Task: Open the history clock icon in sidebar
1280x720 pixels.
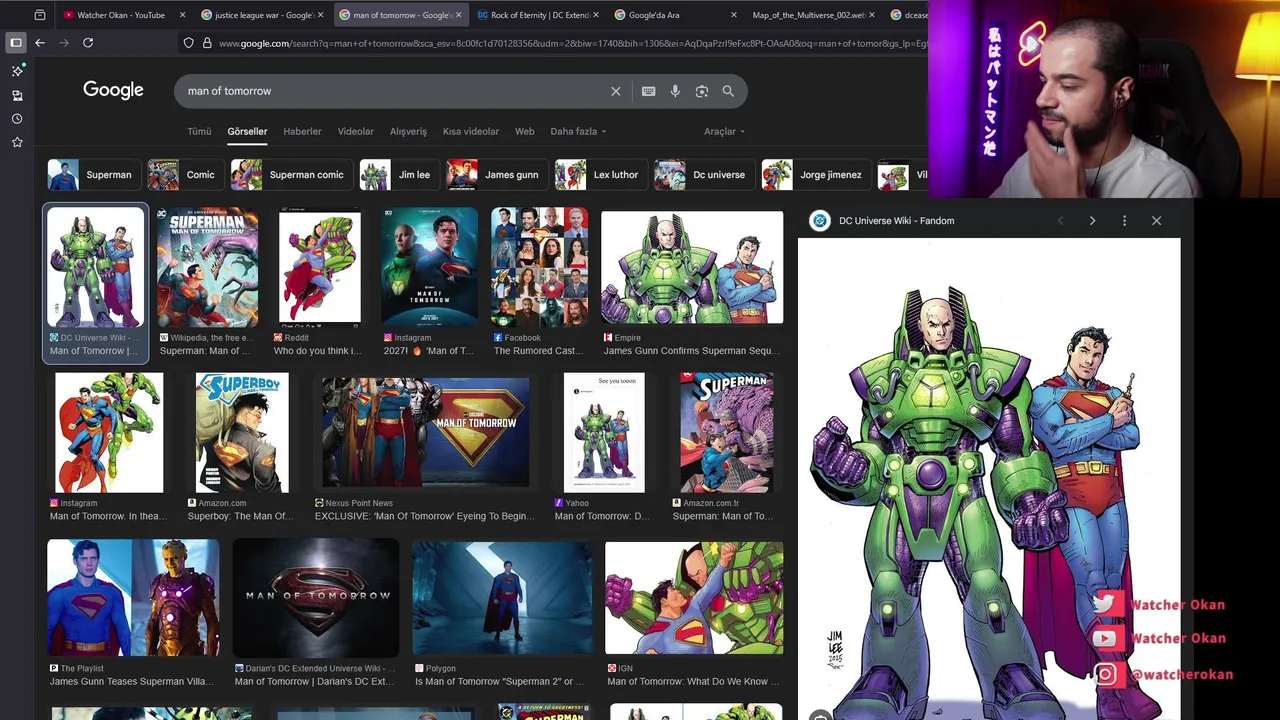Action: 17,119
